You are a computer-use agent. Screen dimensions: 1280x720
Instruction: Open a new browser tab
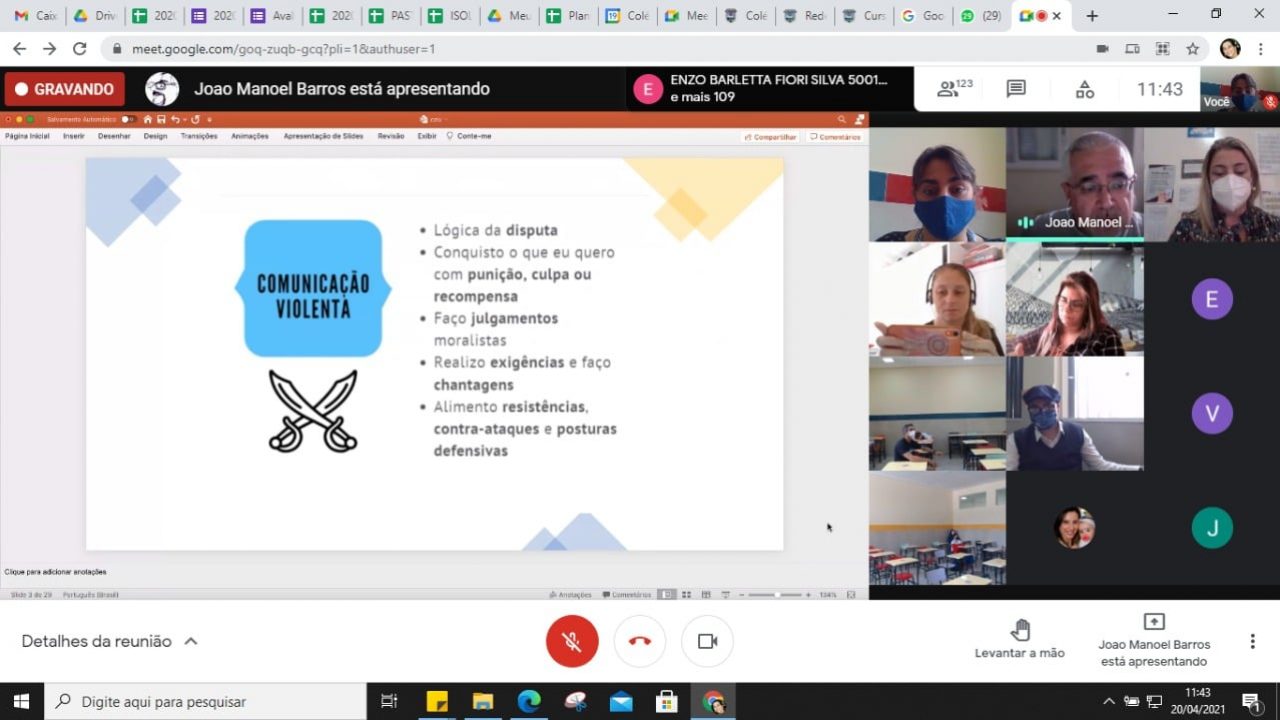1092,16
